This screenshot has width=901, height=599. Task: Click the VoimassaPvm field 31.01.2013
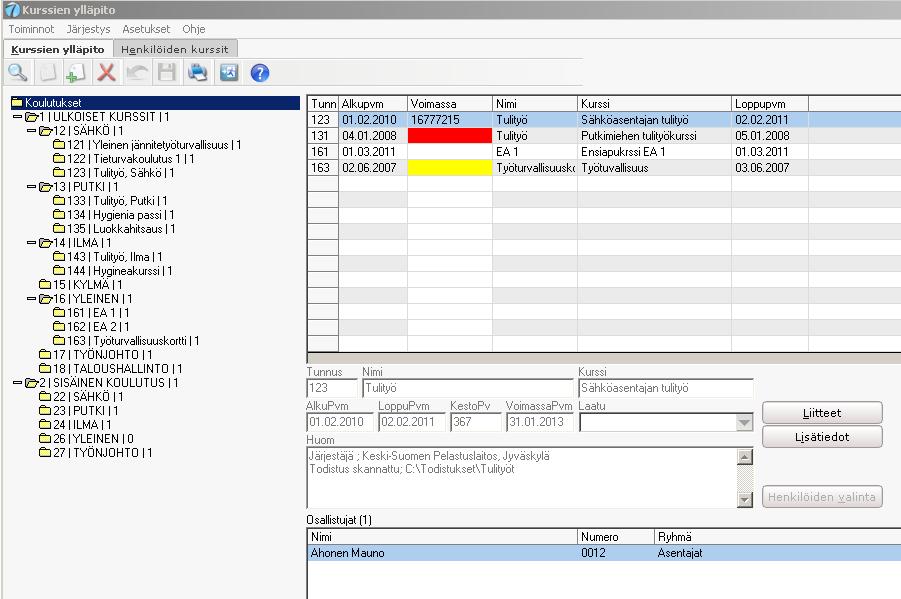[x=539, y=422]
